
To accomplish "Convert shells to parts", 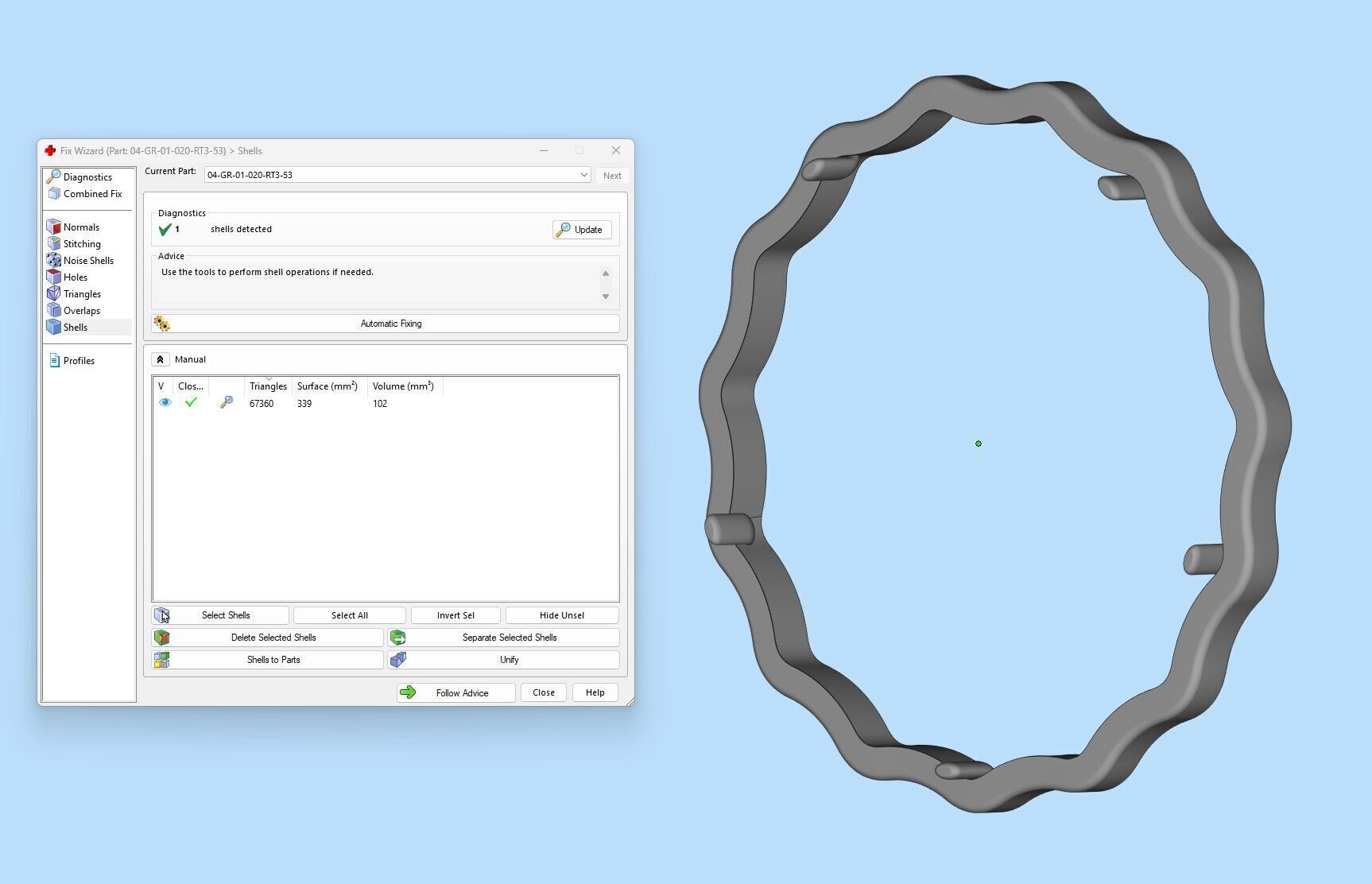I will 268,660.
